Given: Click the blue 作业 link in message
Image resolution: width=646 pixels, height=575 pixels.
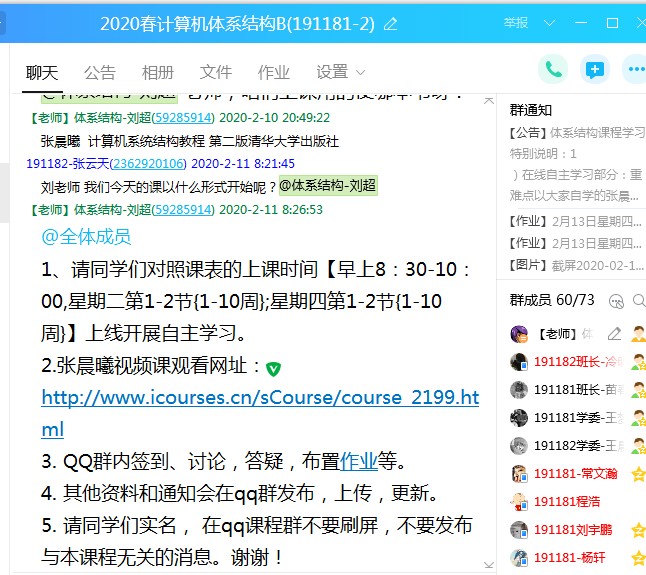Looking at the screenshot, I should (x=358, y=461).
